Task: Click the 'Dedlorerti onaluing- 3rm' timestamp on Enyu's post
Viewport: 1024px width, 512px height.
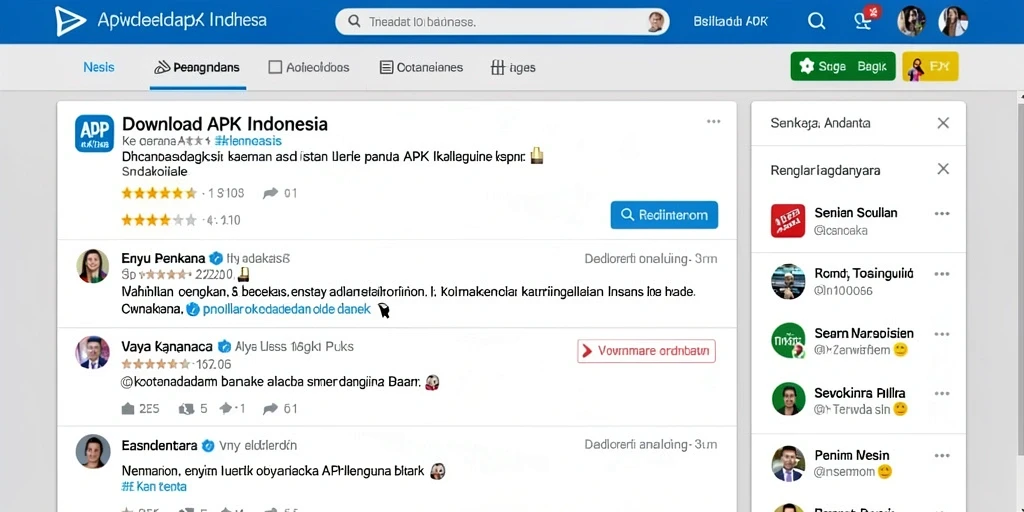Action: click(x=650, y=259)
